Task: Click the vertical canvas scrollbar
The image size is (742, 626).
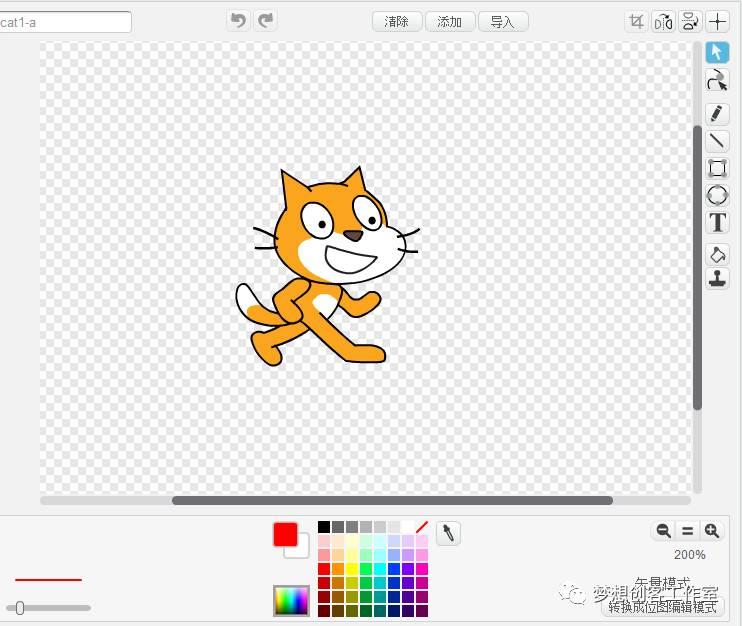Action: 697,267
